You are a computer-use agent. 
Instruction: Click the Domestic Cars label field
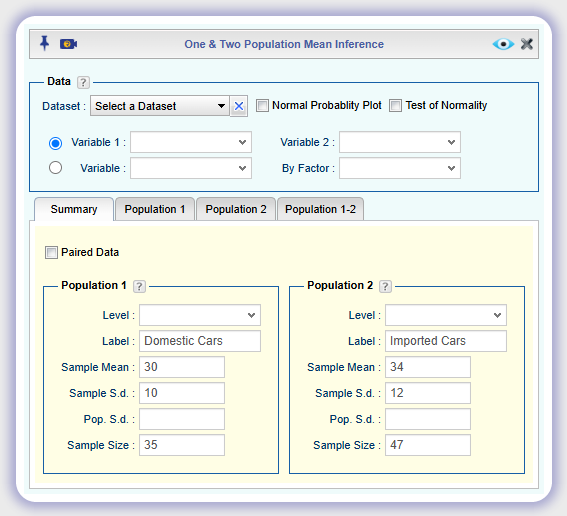(x=200, y=341)
